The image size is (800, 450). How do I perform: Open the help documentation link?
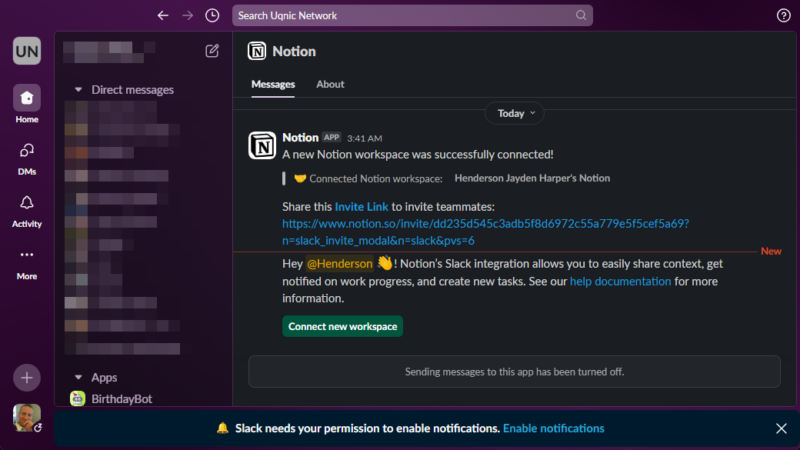click(620, 282)
